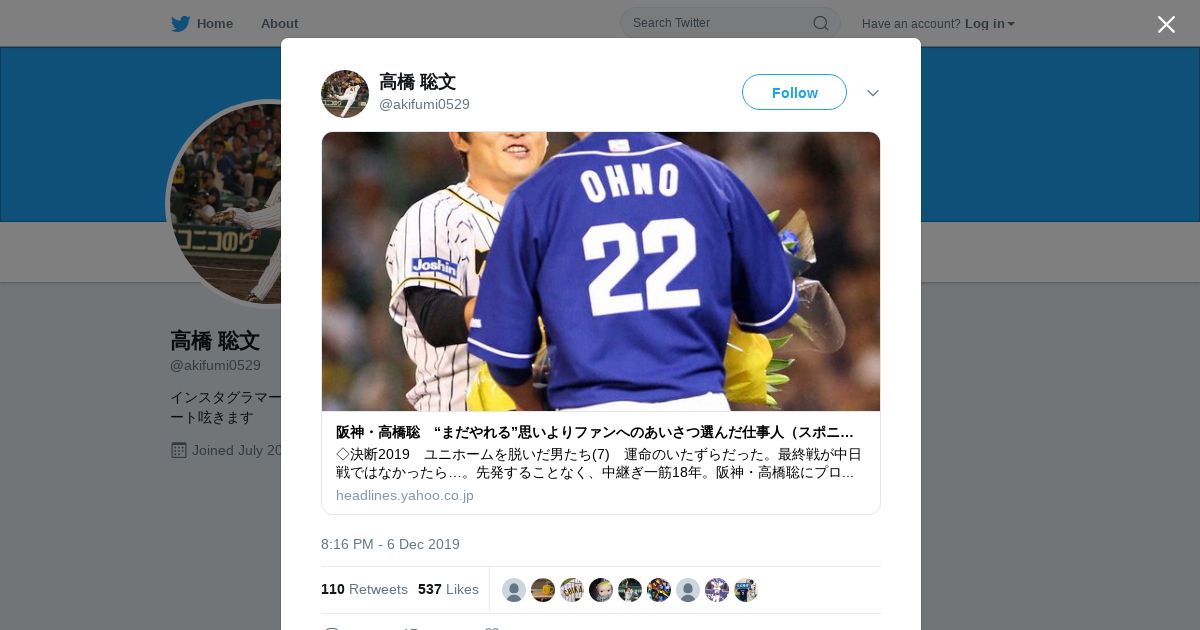
Task: View the 537 Likes list
Action: [448, 589]
